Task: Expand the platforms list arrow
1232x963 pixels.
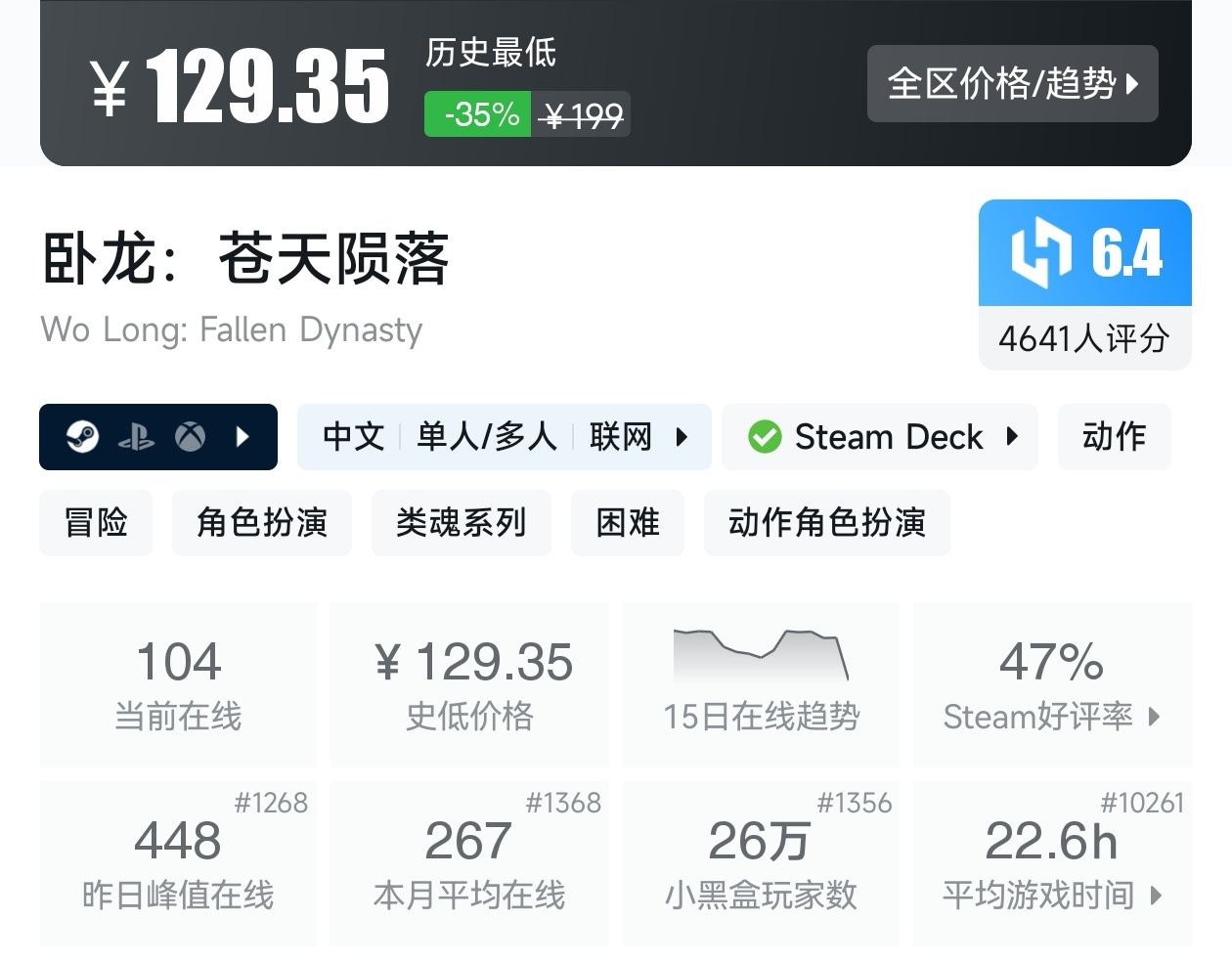Action: point(243,436)
